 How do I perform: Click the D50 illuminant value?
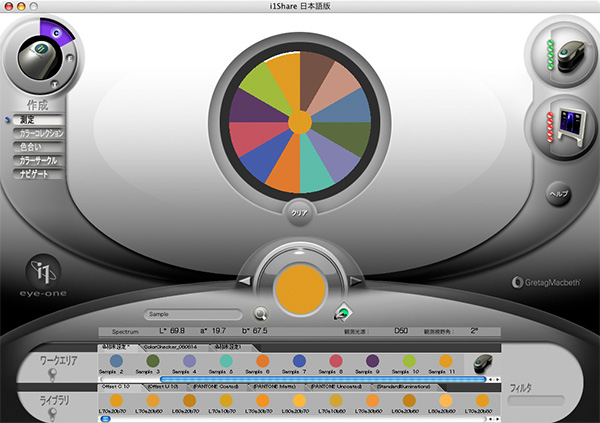click(401, 331)
